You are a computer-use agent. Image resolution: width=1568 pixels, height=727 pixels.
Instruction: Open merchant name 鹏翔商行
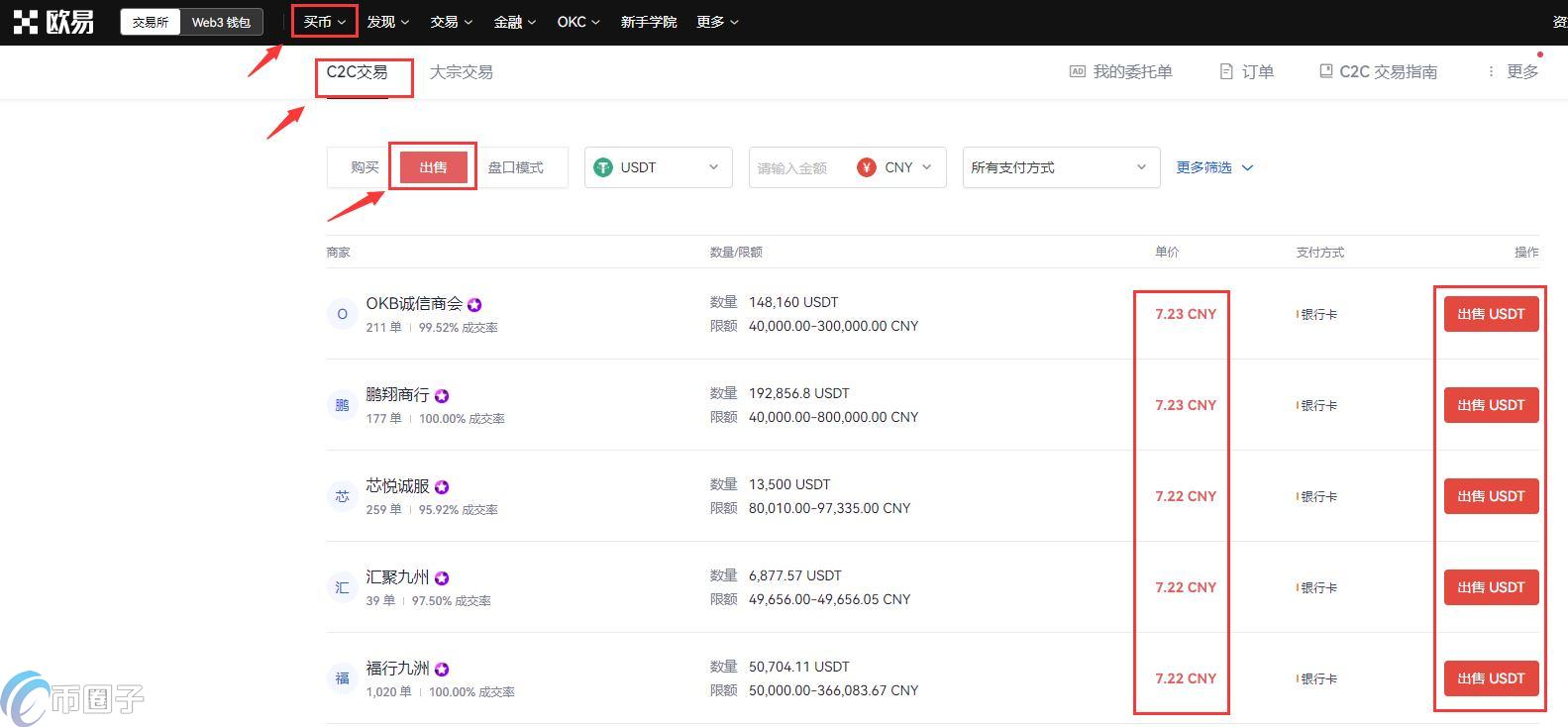pyautogui.click(x=397, y=395)
